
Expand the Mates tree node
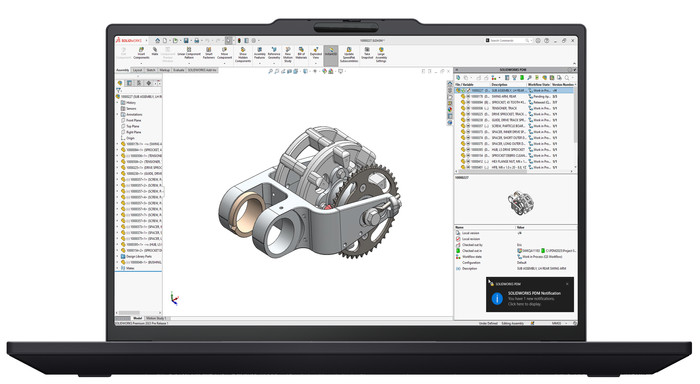(x=118, y=268)
